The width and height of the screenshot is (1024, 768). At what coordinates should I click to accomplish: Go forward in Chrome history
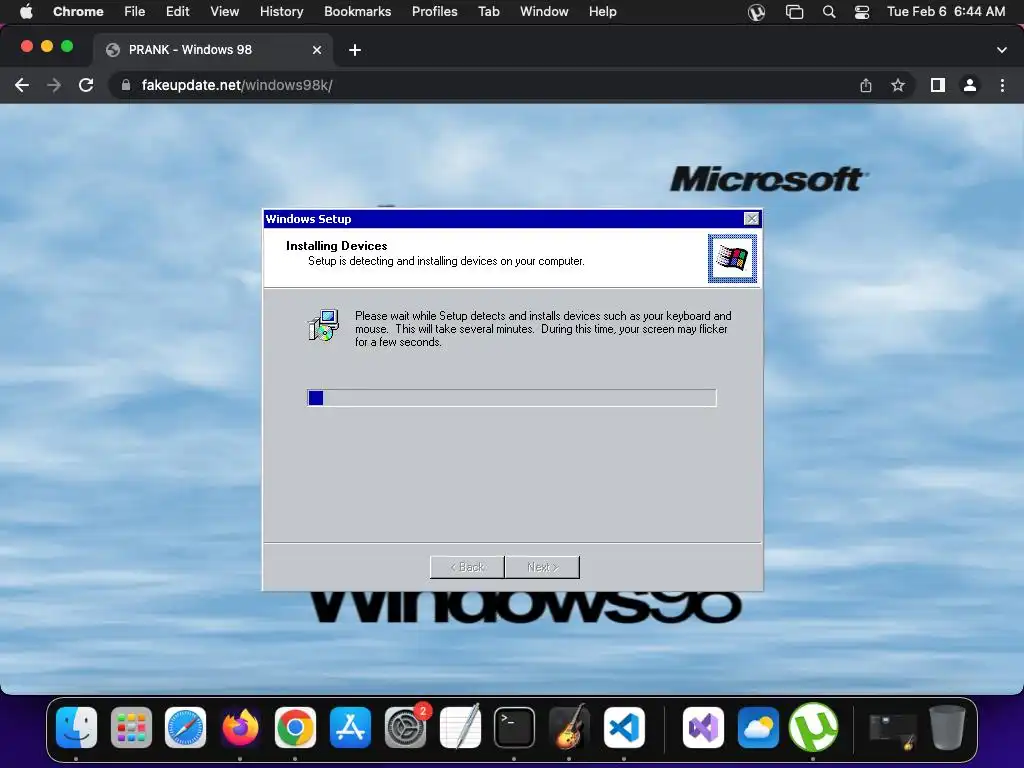[54, 85]
